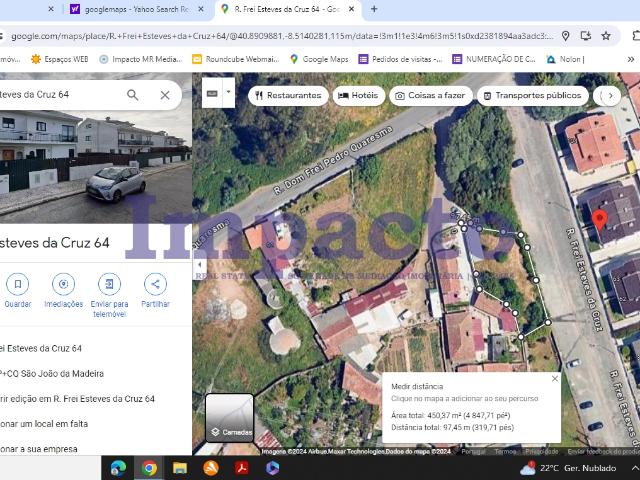This screenshot has height=480, width=640.
Task: Click the São João da Madeira plus code
Action: pyautogui.click(x=52, y=373)
